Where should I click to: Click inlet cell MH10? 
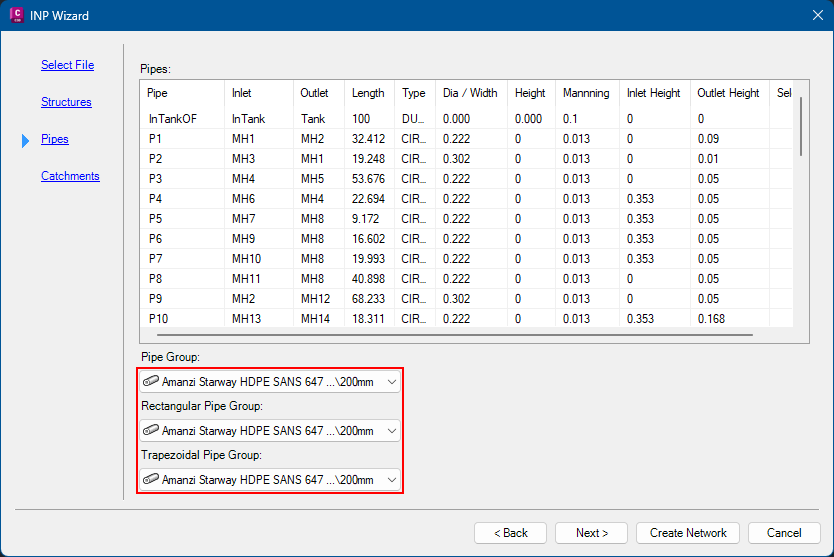(x=246, y=259)
